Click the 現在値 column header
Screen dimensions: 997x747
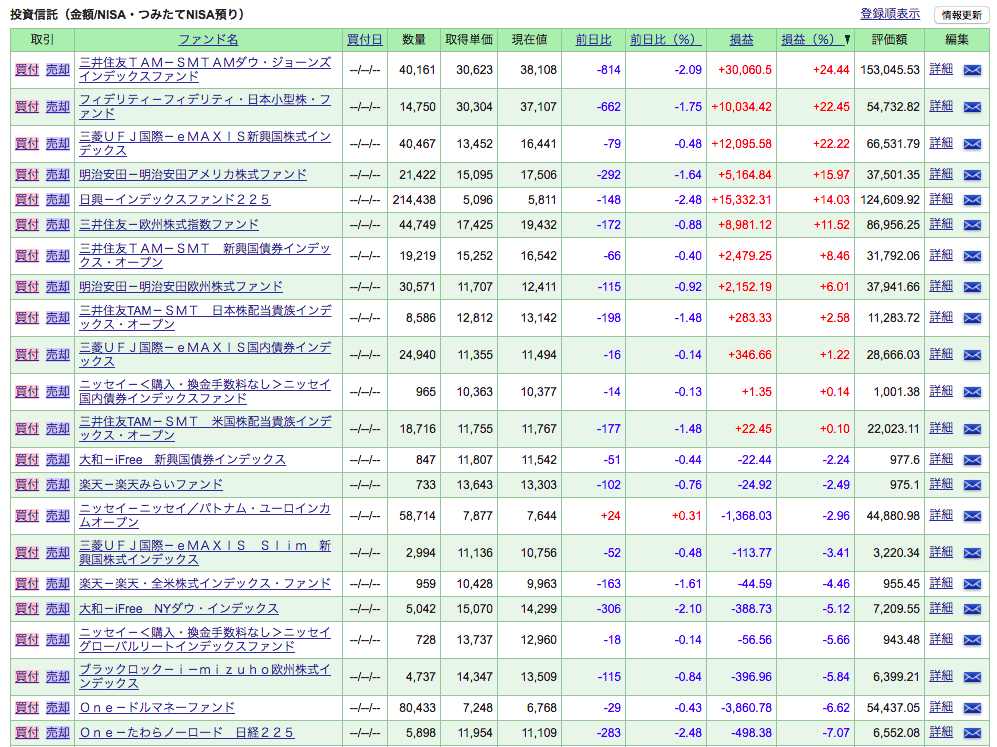click(530, 39)
